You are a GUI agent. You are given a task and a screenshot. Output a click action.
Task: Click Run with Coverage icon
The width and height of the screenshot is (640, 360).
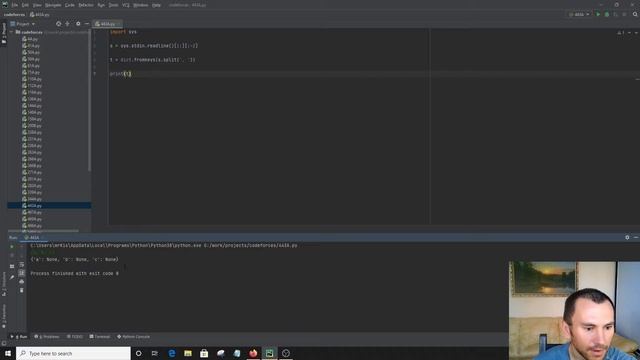(x=616, y=14)
